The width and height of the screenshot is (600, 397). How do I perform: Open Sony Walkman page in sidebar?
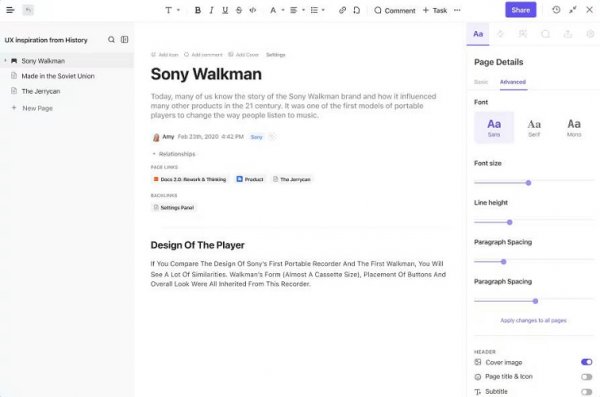tap(67, 61)
